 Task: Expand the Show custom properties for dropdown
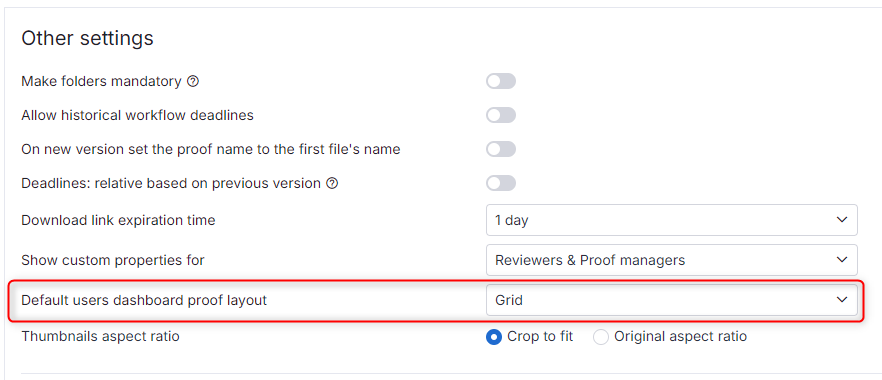pos(672,260)
